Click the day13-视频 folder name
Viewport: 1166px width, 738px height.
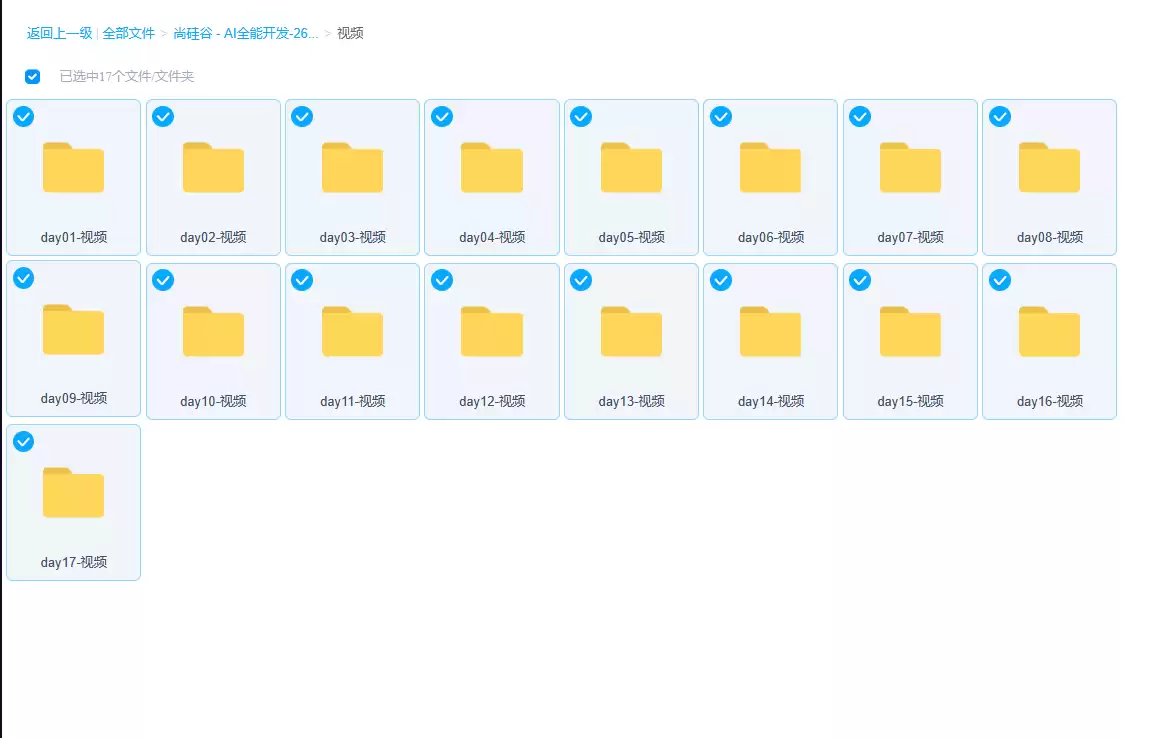(631, 402)
